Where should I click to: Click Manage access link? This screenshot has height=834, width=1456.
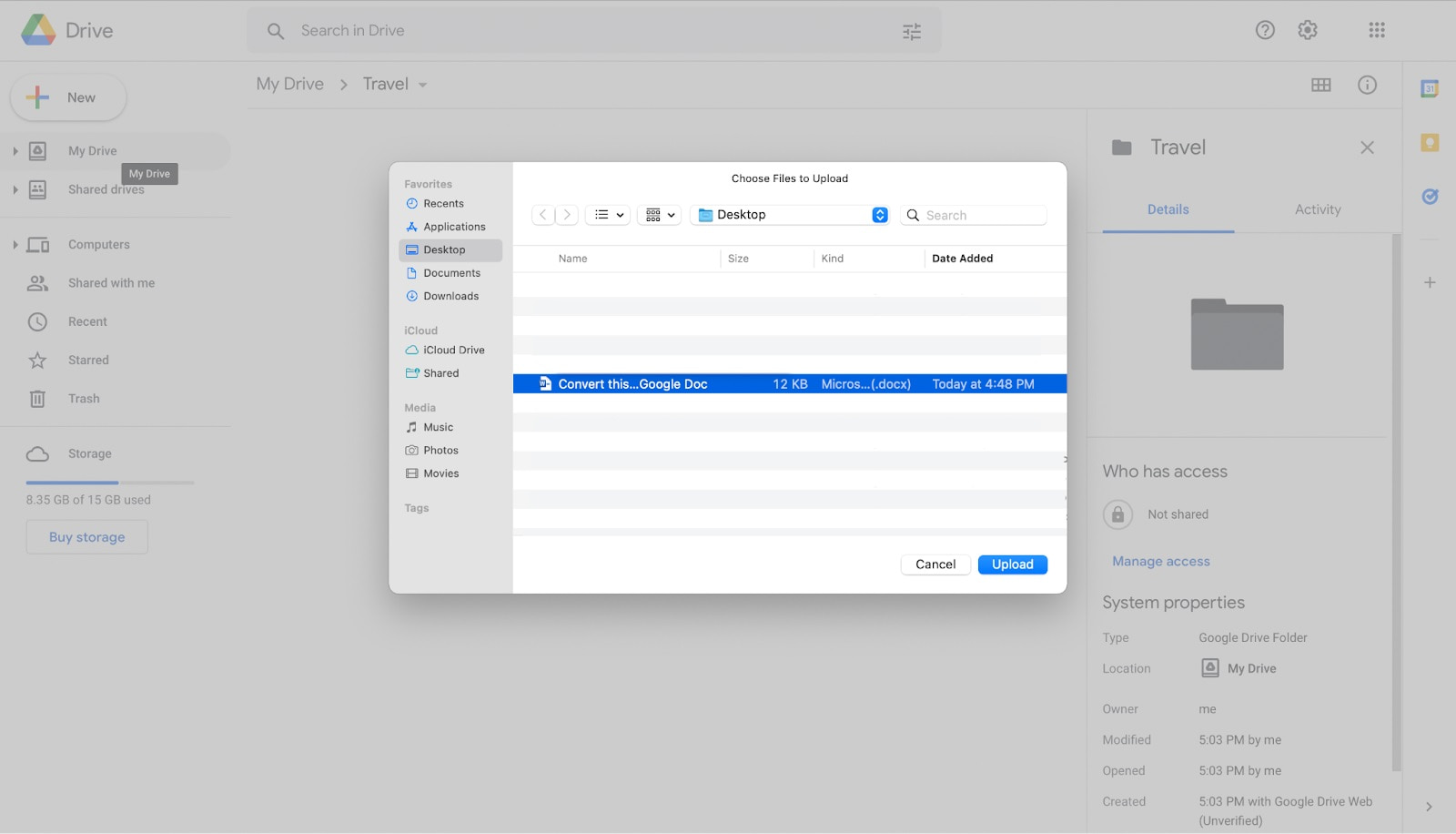point(1161,562)
